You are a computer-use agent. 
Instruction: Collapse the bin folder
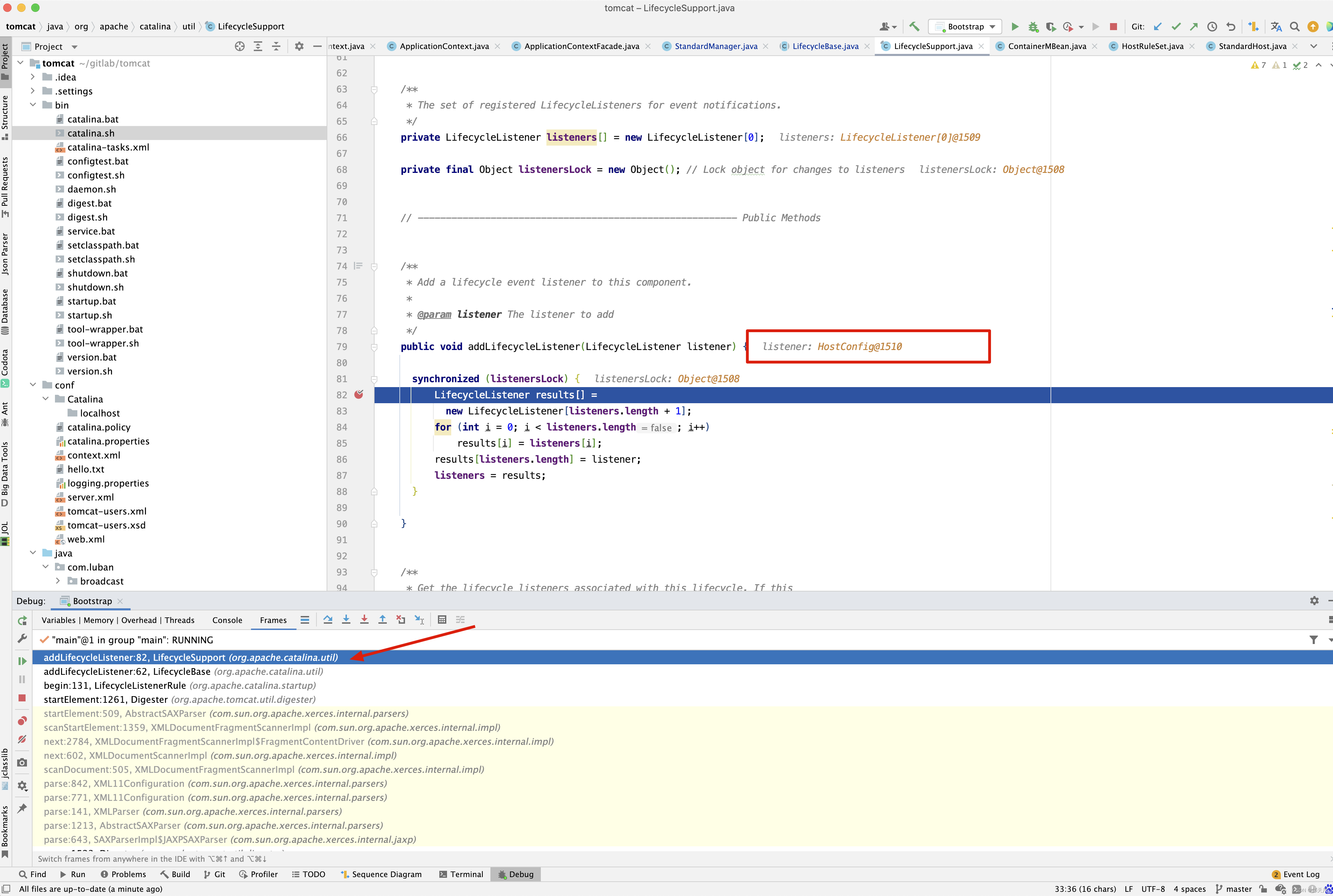[33, 105]
